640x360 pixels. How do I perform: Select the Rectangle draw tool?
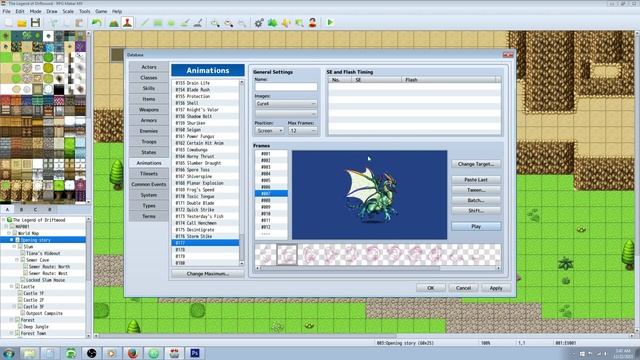[x=158, y=23]
